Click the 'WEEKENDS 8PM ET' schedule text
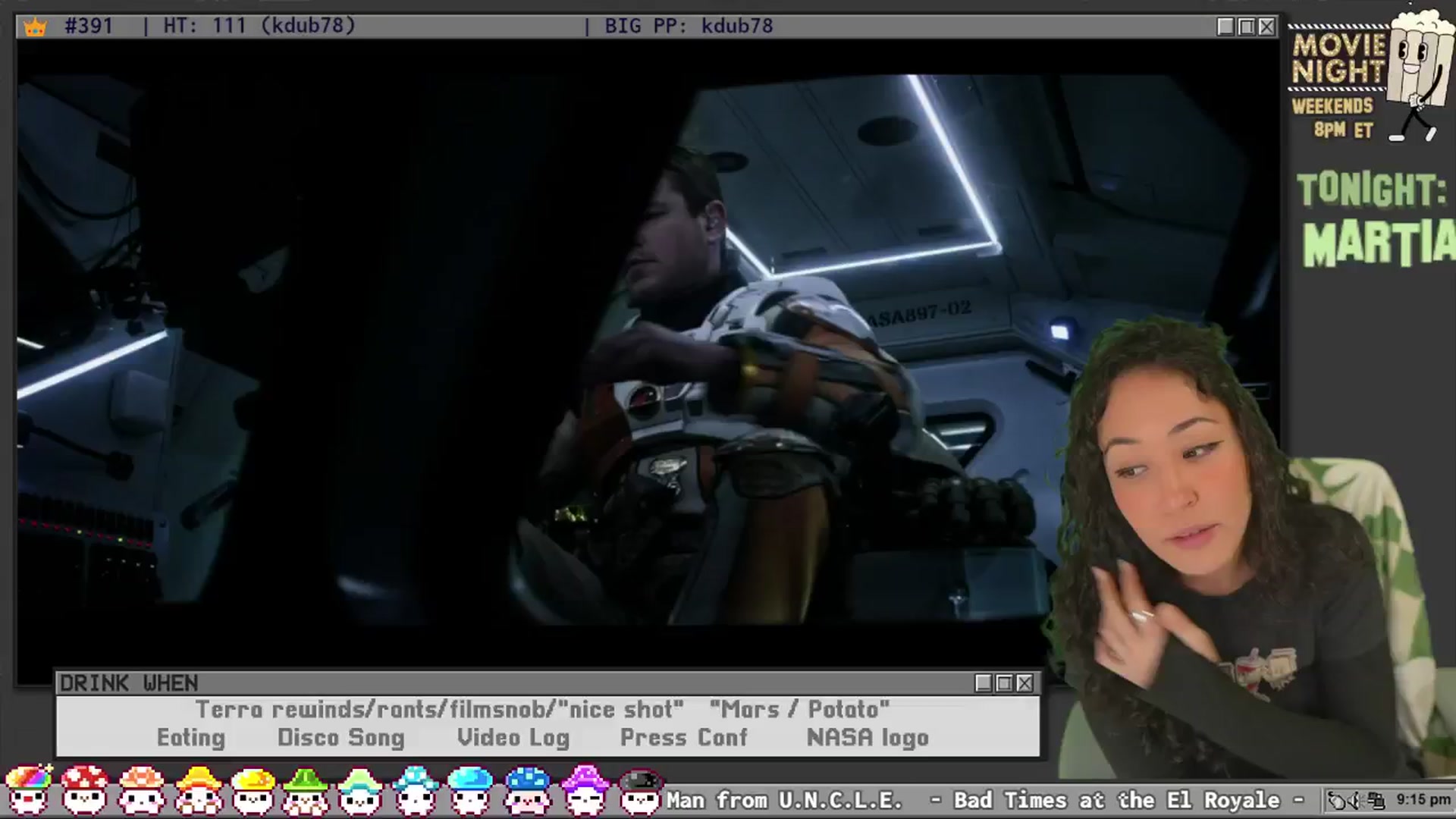 (1333, 118)
